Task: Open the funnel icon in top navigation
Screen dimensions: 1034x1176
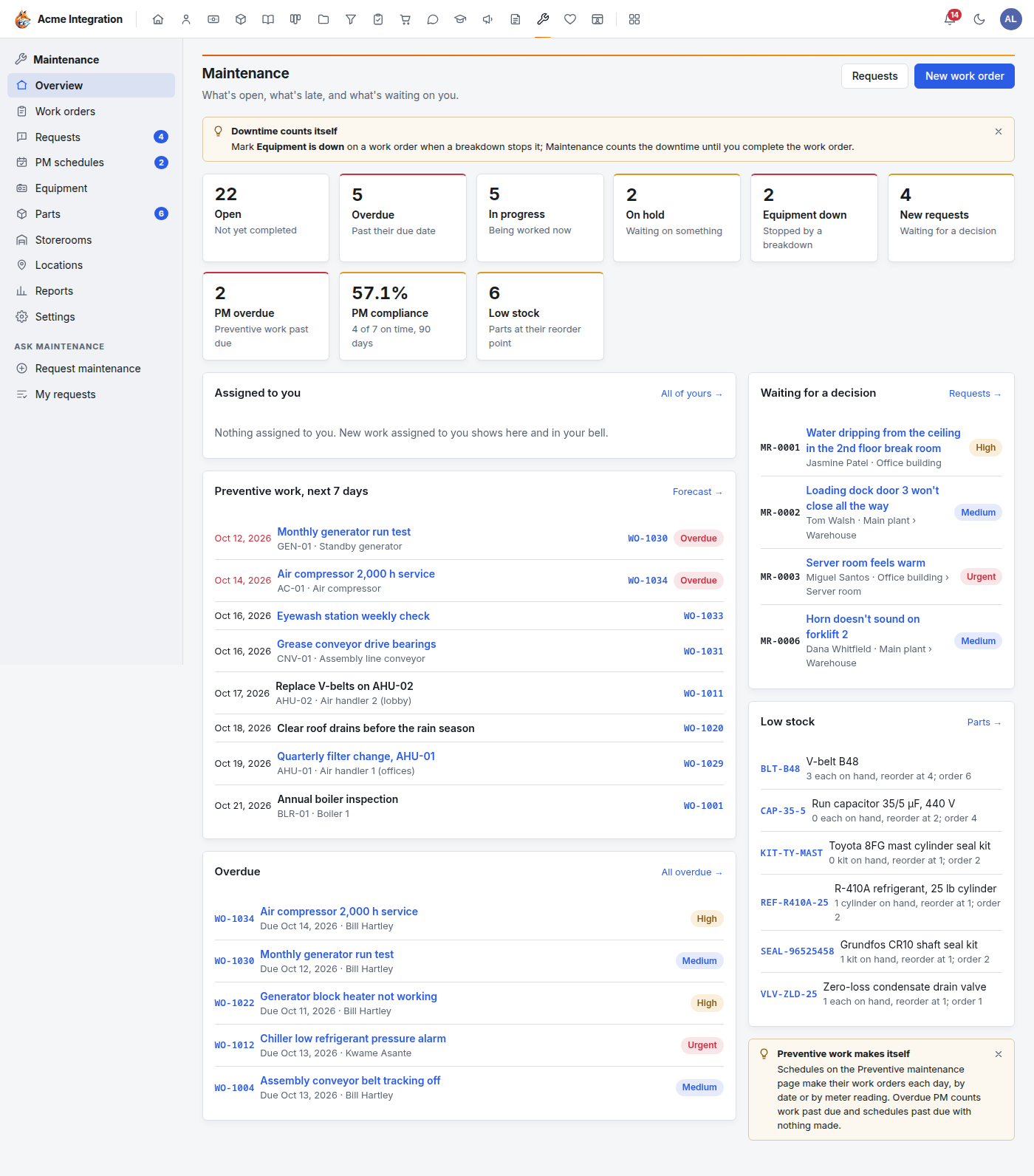Action: [x=351, y=19]
